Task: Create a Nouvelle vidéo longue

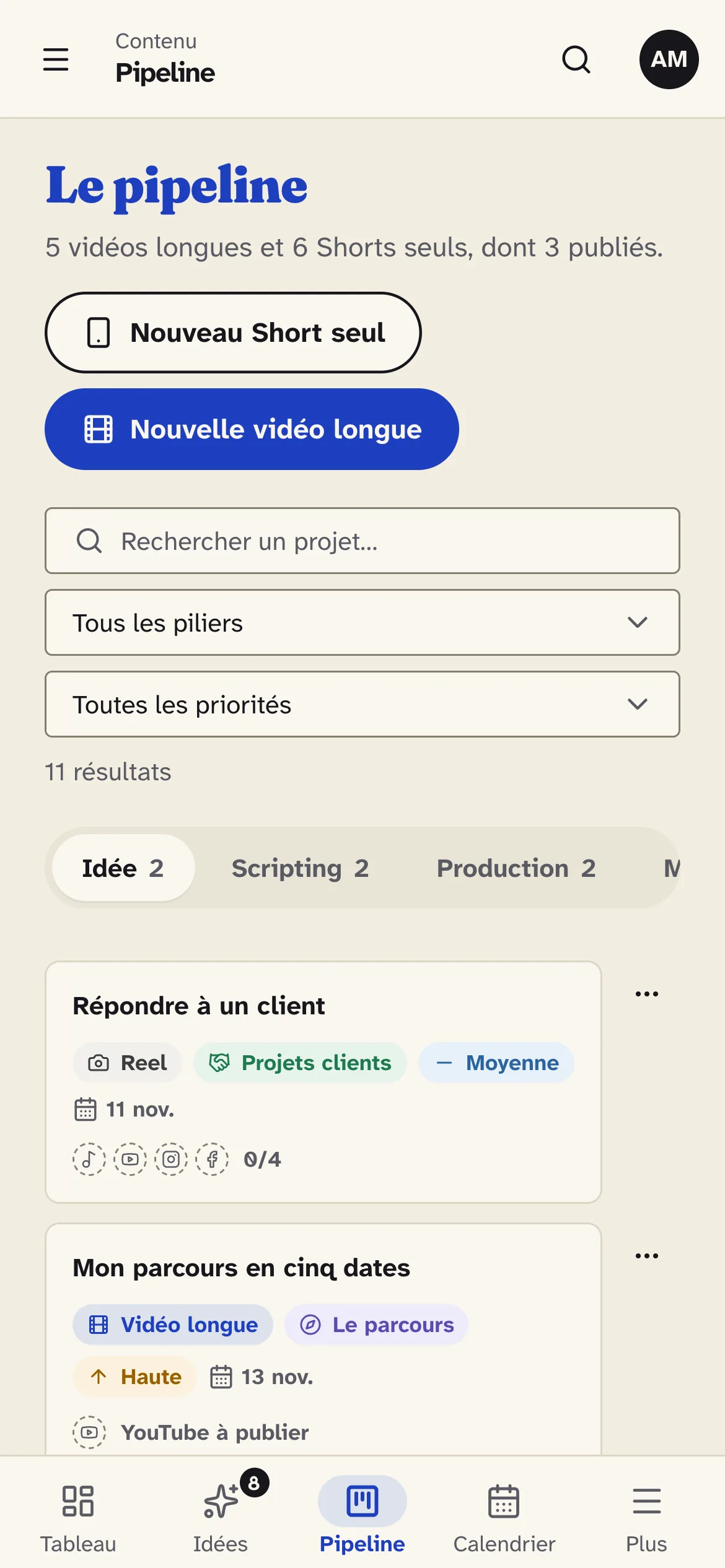Action: 252,429
